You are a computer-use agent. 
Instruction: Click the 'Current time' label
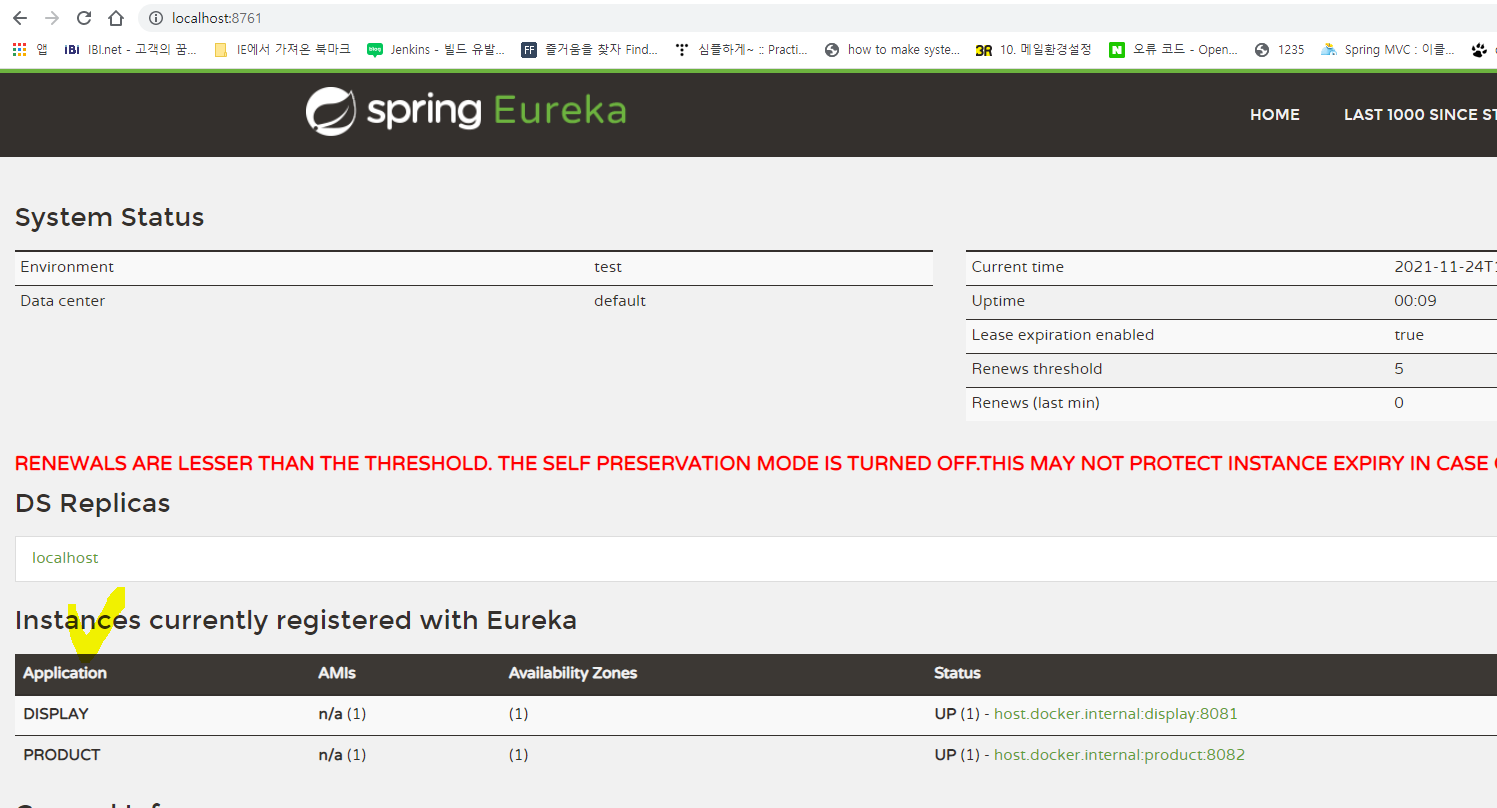(x=1018, y=267)
